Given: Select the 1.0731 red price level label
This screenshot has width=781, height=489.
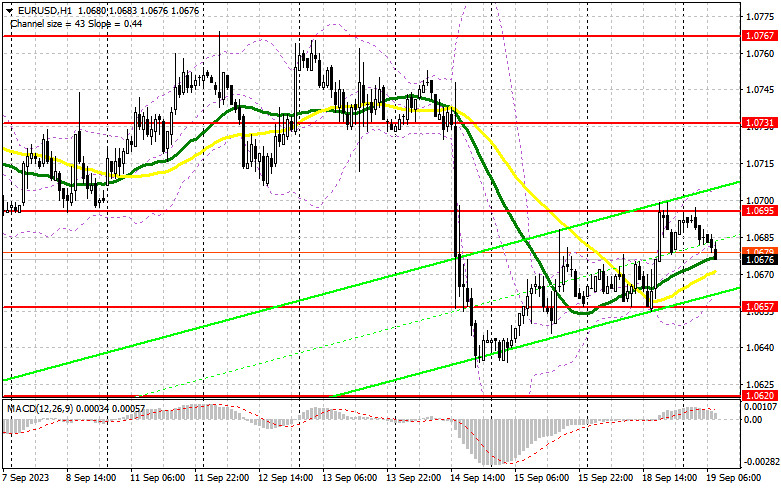Looking at the screenshot, I should pyautogui.click(x=759, y=122).
